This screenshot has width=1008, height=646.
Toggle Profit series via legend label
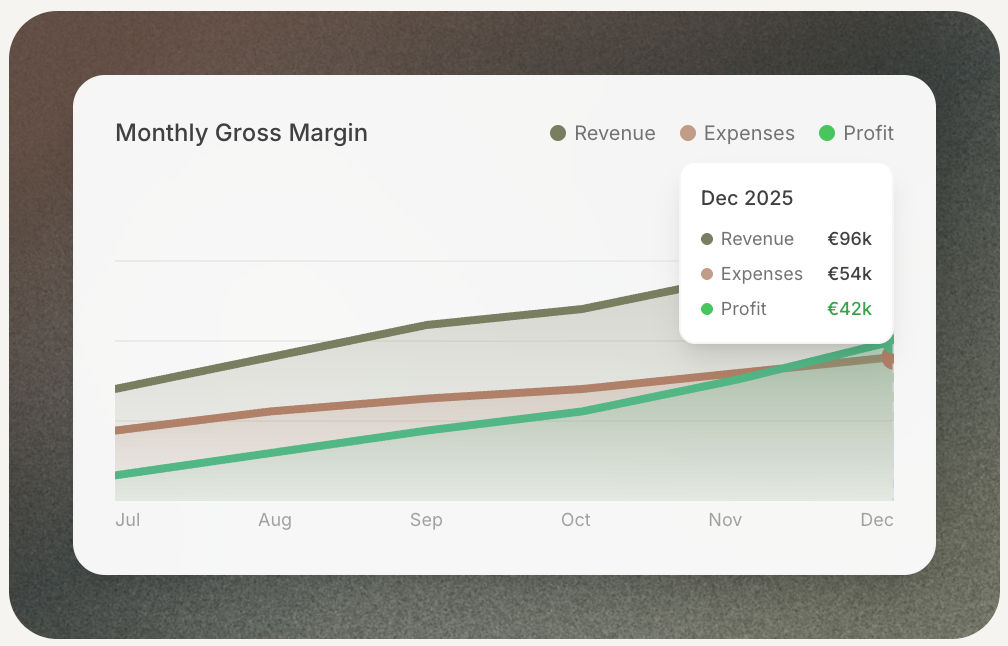coord(868,133)
